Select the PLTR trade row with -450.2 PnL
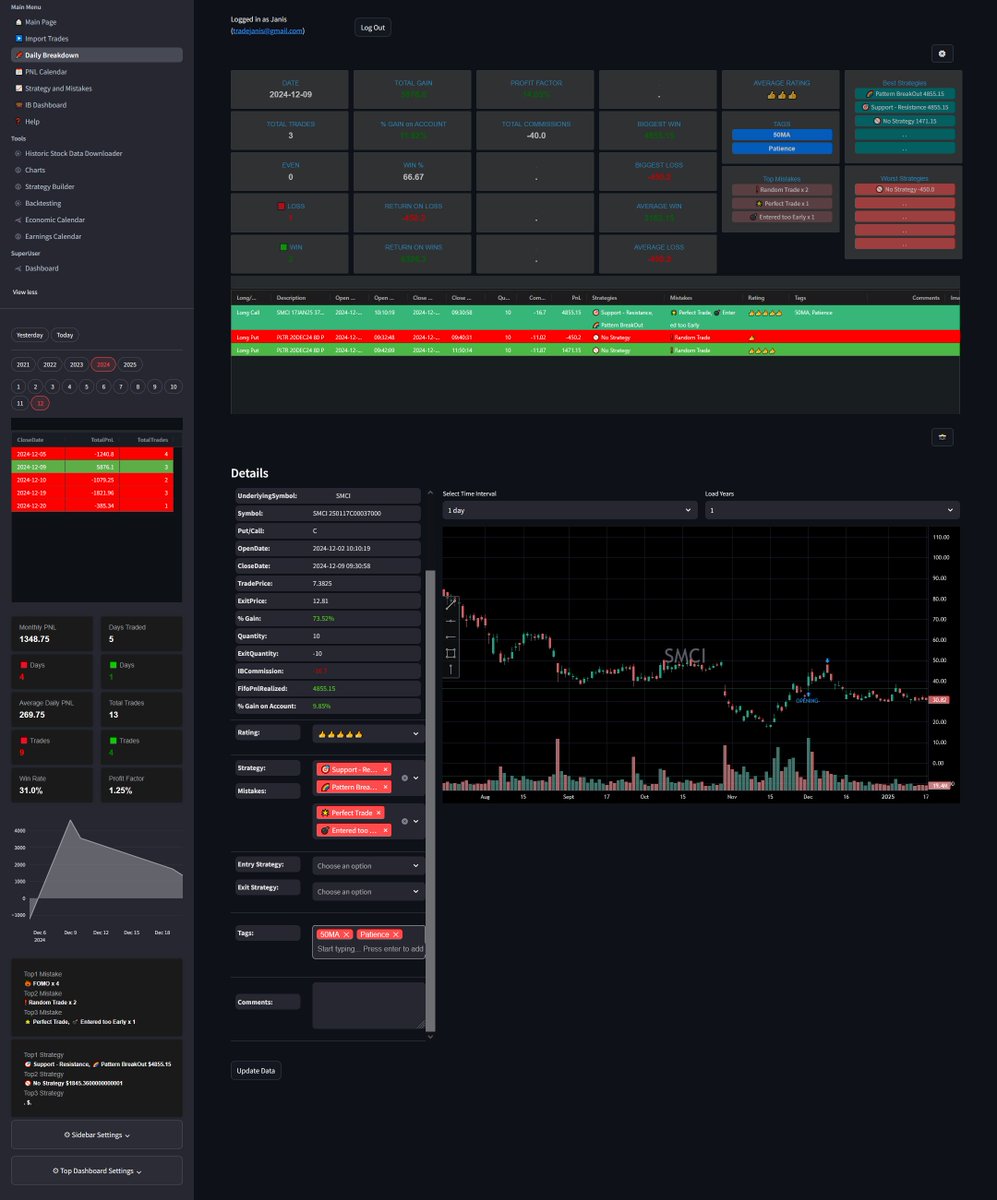Image resolution: width=997 pixels, height=1200 pixels. click(x=595, y=337)
